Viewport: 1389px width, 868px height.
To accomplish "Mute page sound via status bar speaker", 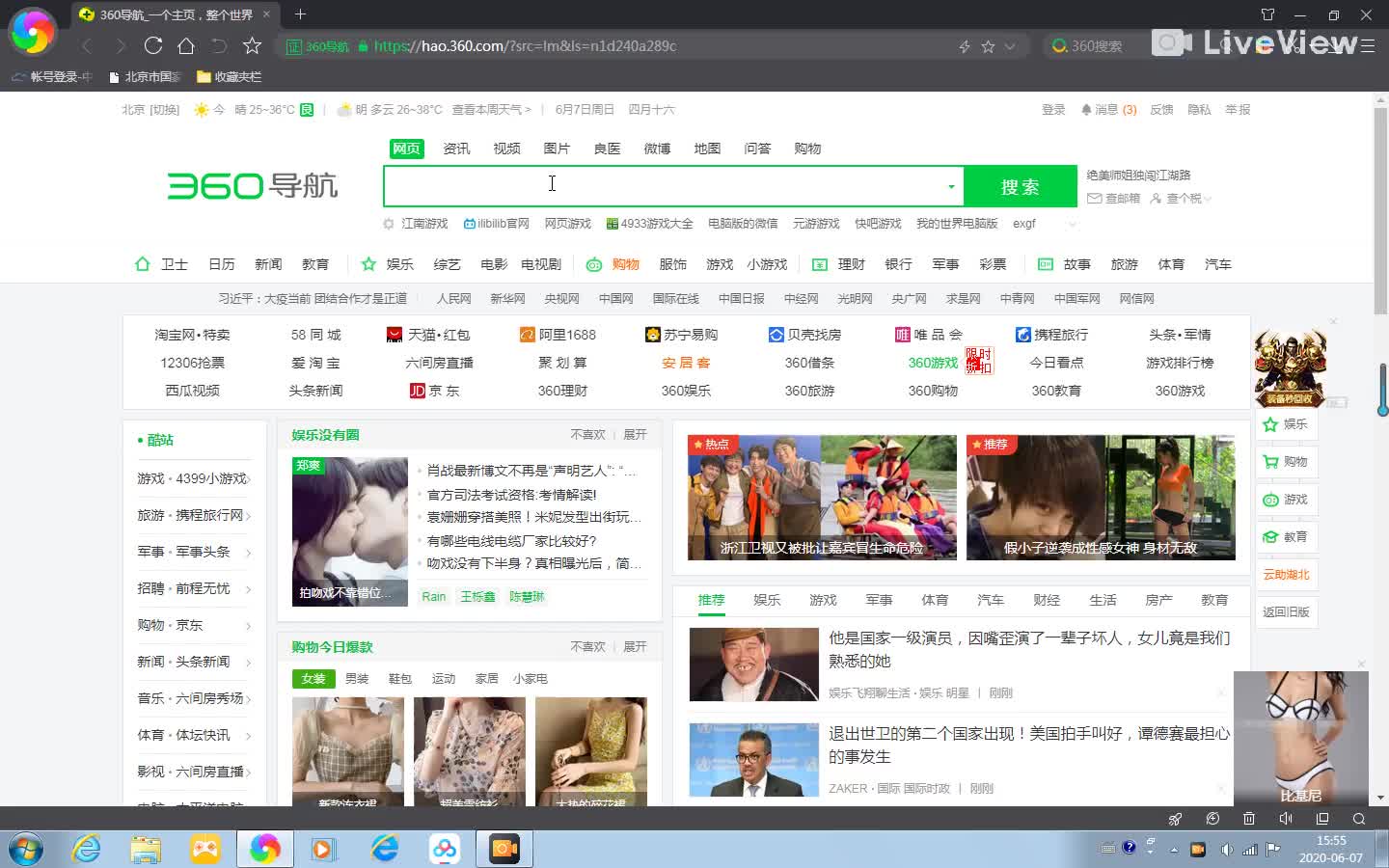I will [x=1285, y=819].
